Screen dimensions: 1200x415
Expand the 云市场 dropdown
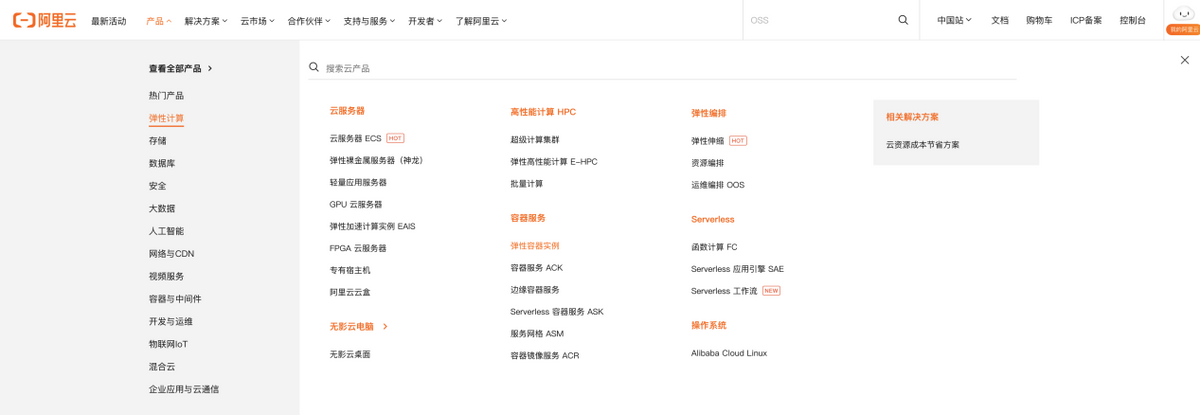[257, 20]
